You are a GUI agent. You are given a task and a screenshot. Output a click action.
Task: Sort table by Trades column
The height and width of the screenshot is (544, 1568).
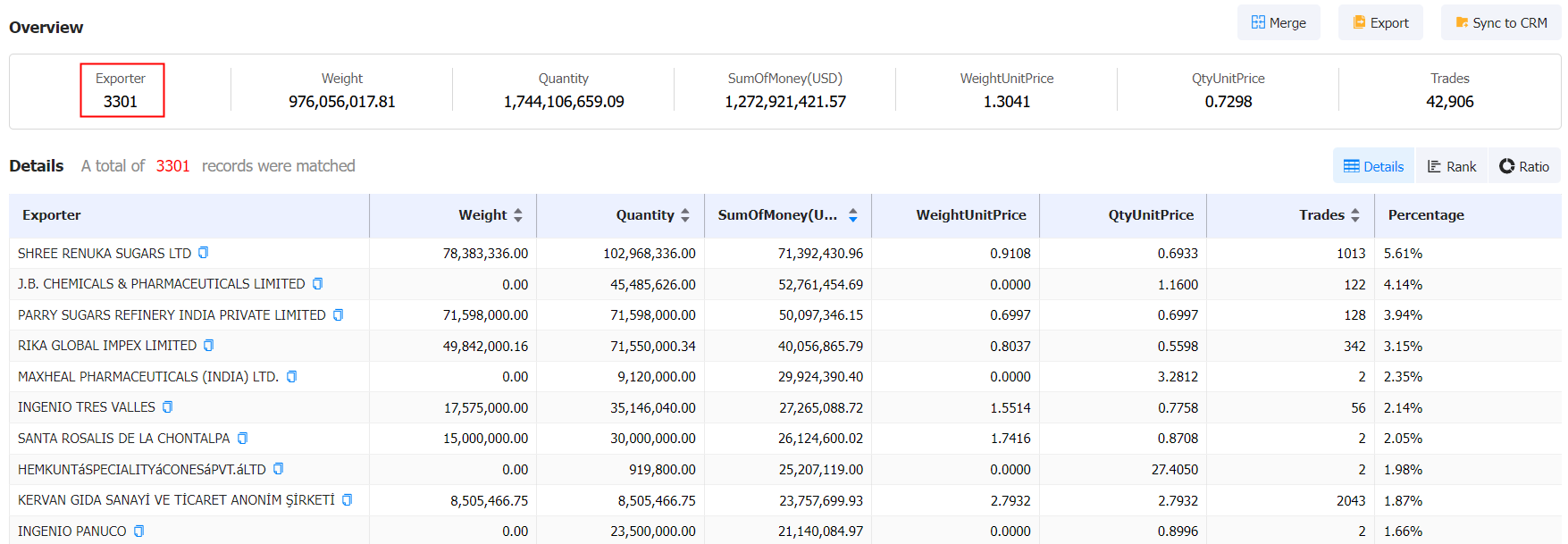tap(1355, 215)
